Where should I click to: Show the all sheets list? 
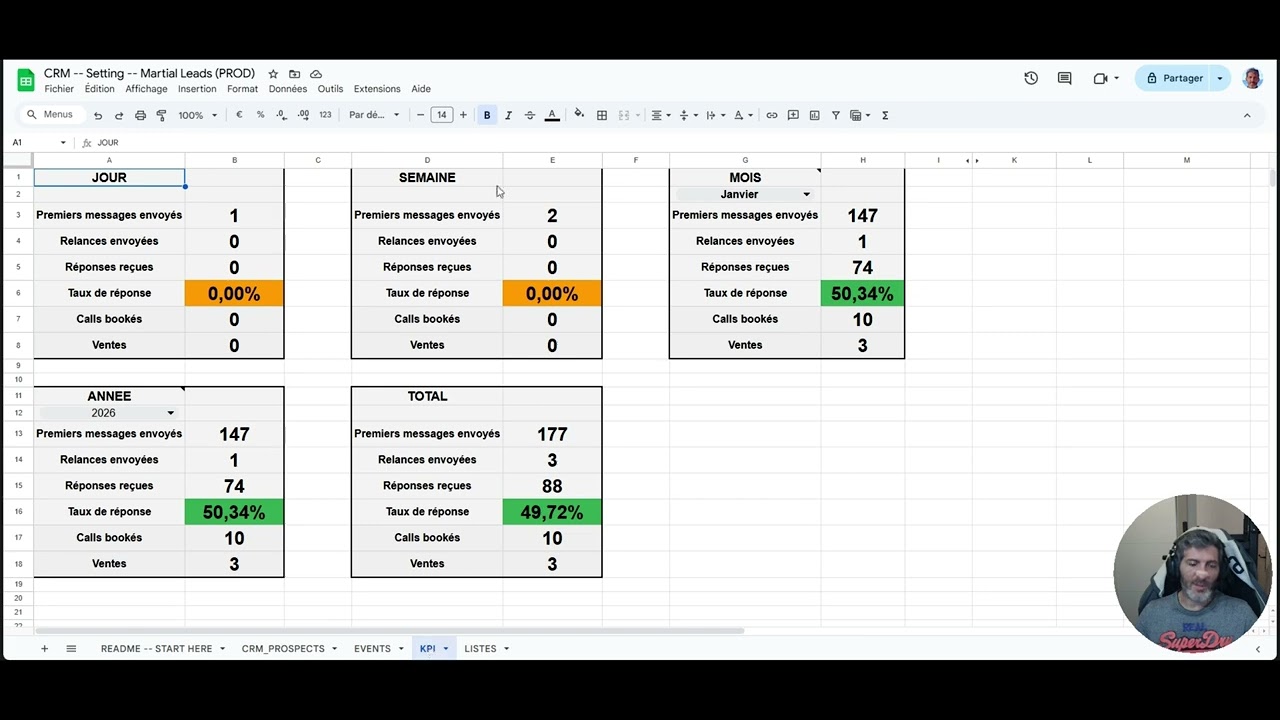pos(71,649)
